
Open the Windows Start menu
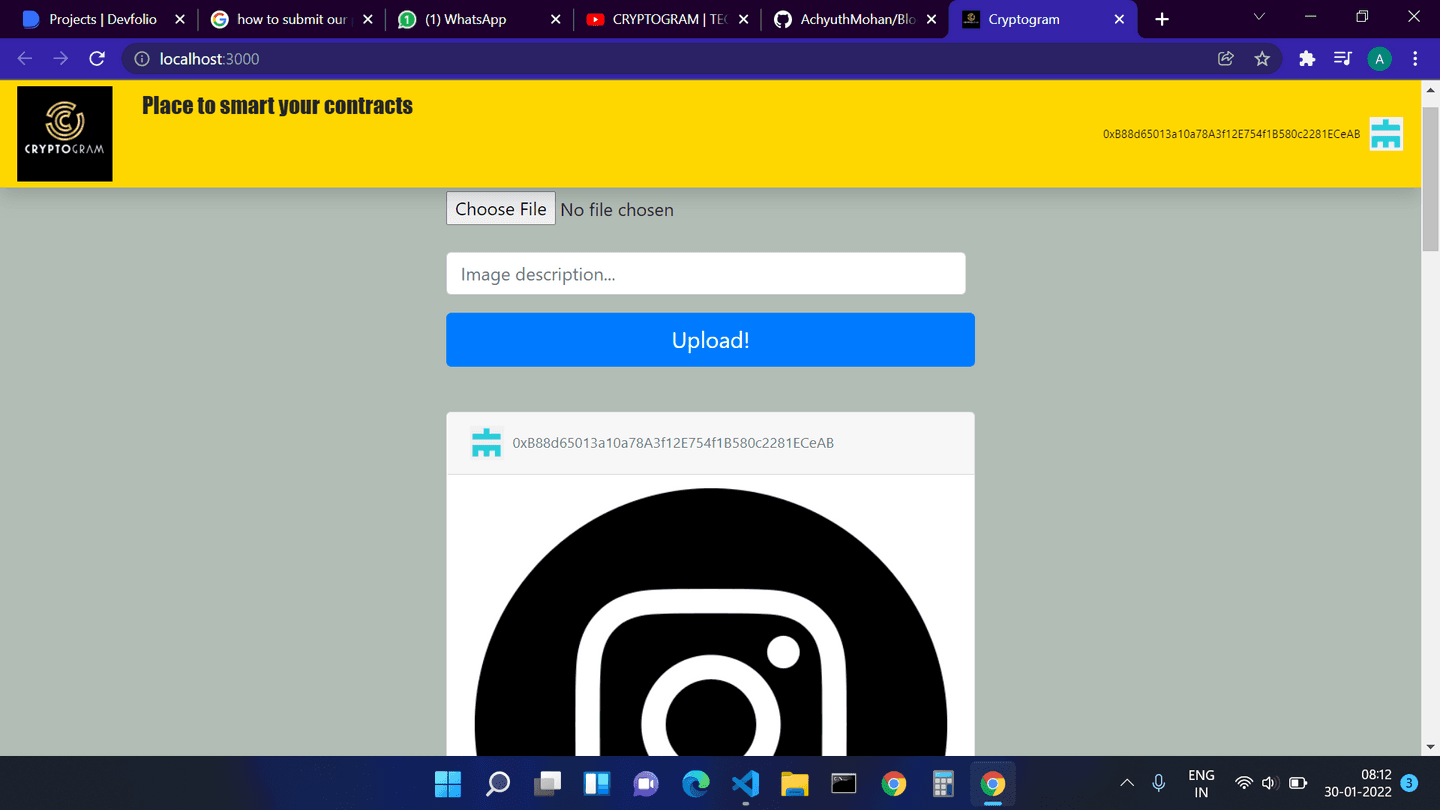point(448,784)
